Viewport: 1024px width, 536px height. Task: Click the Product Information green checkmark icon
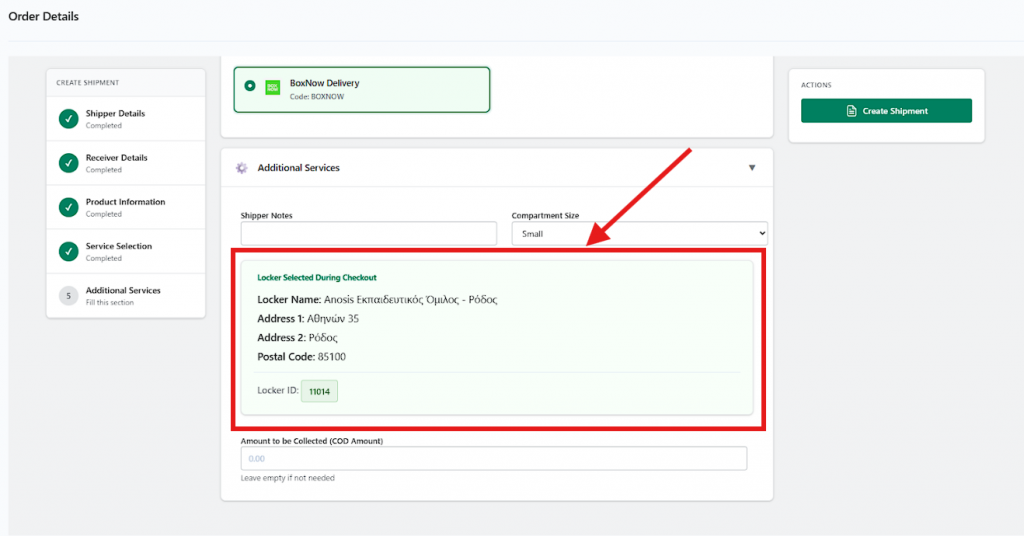[68, 207]
